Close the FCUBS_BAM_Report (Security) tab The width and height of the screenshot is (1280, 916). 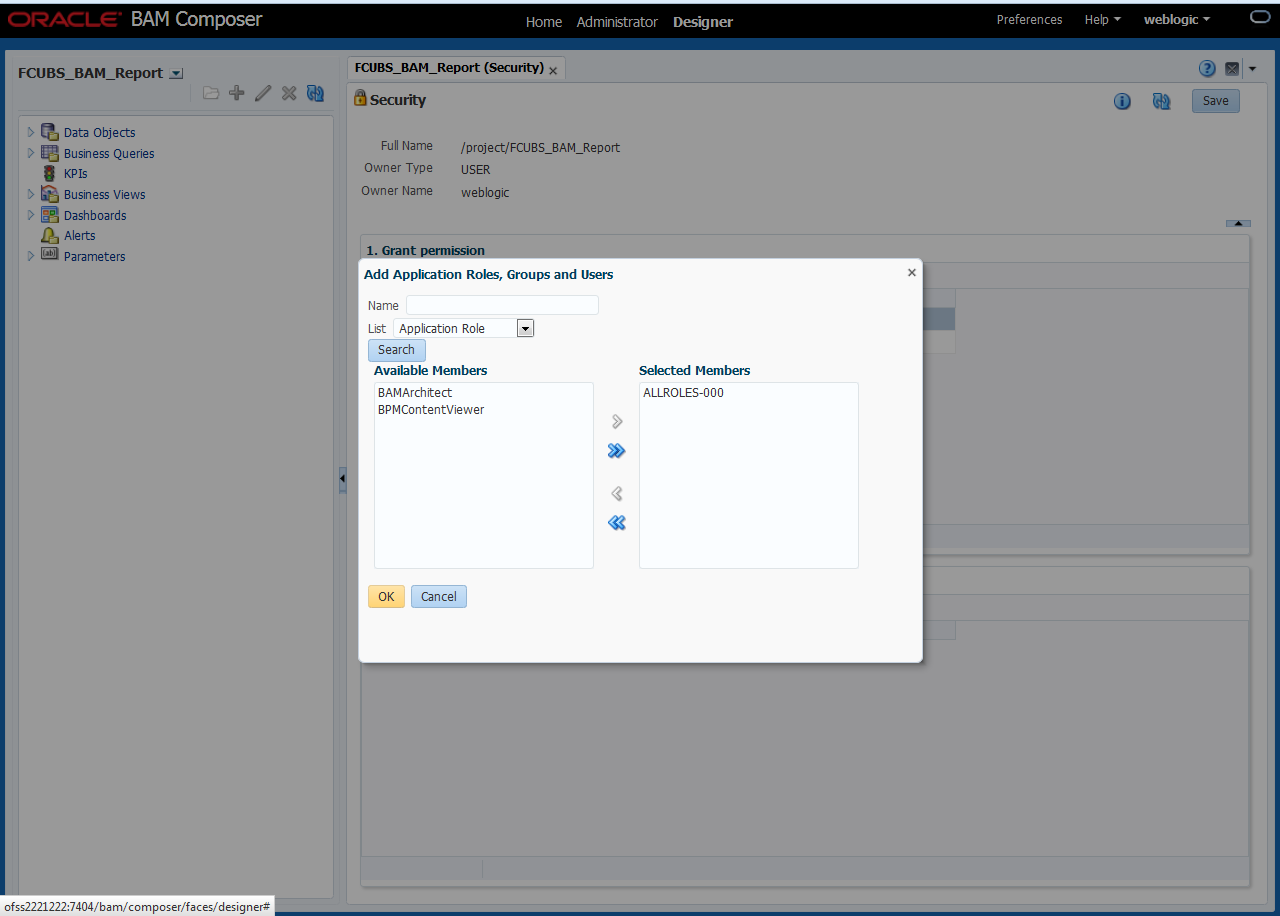(x=553, y=71)
